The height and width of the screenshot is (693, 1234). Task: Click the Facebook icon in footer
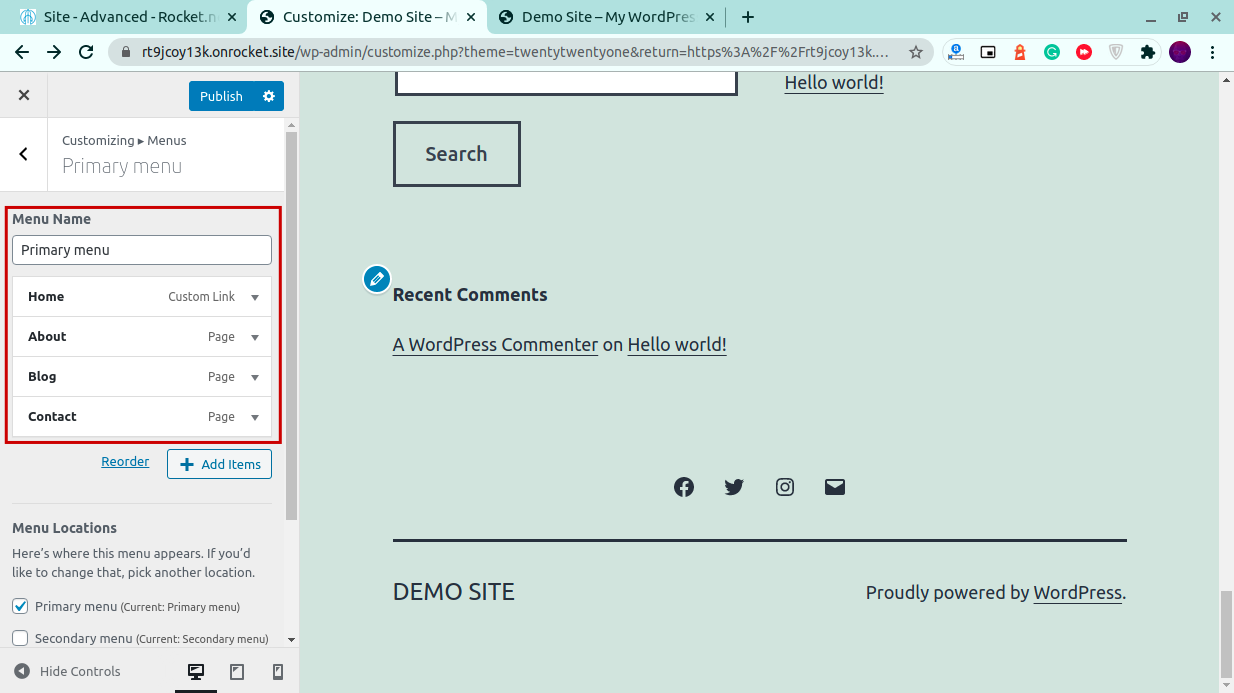(684, 487)
